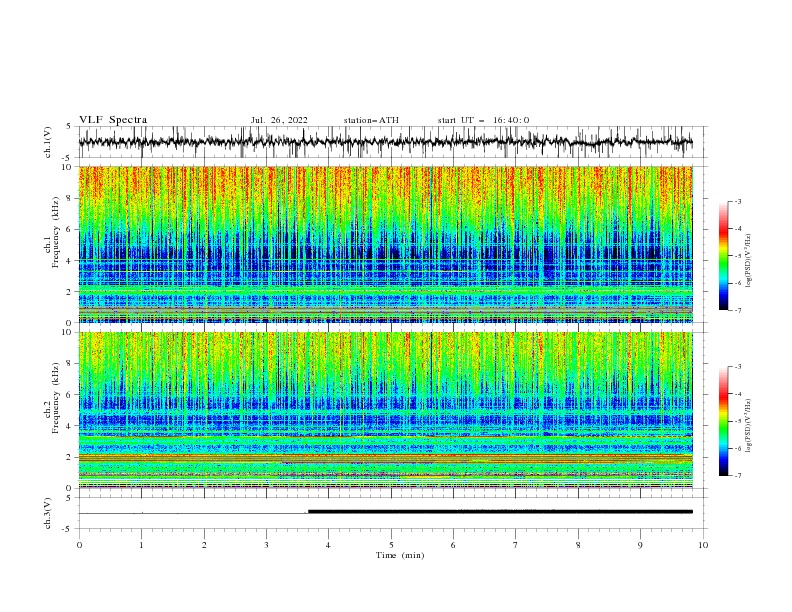Click the '-7' label on lower colorbar
This screenshot has width=792, height=612.
(737, 475)
